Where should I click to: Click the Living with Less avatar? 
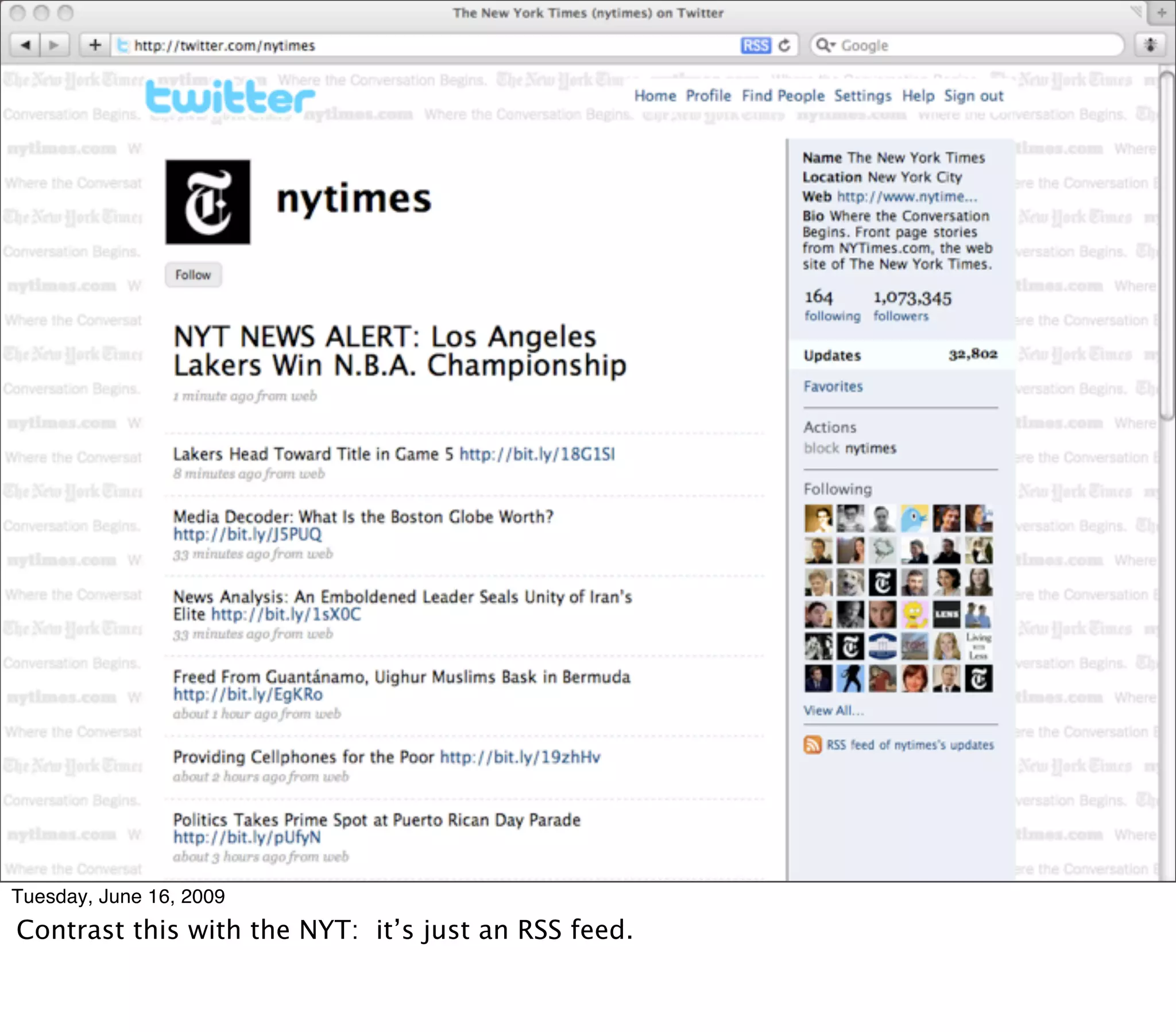pyautogui.click(x=978, y=647)
